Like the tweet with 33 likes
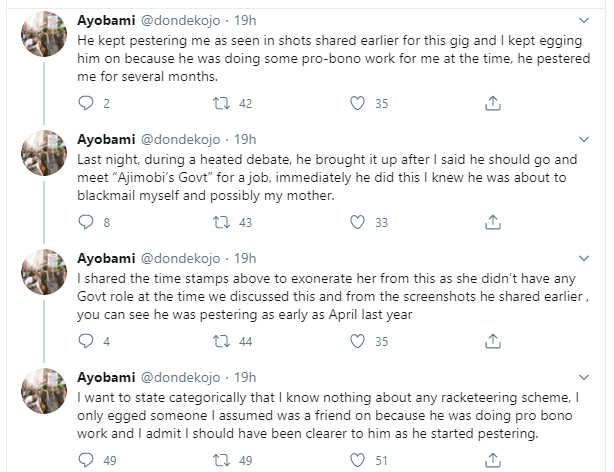This screenshot has height=472, width=614. 357,222
